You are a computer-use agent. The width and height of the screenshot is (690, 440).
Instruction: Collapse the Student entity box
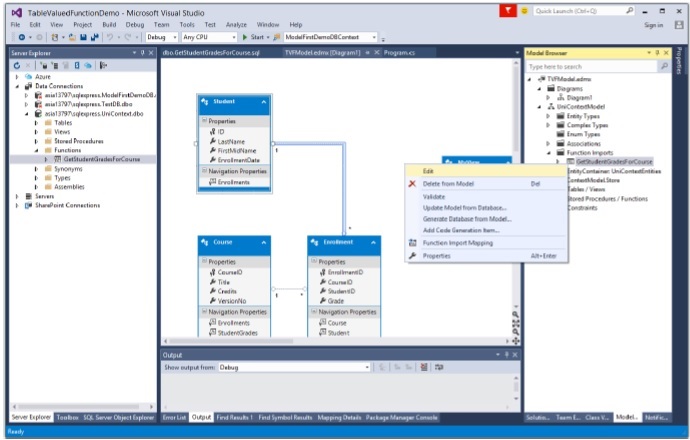(264, 102)
